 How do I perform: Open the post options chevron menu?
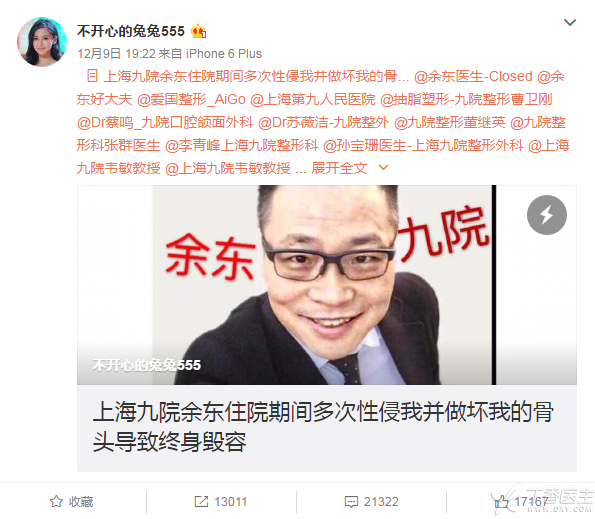(570, 22)
